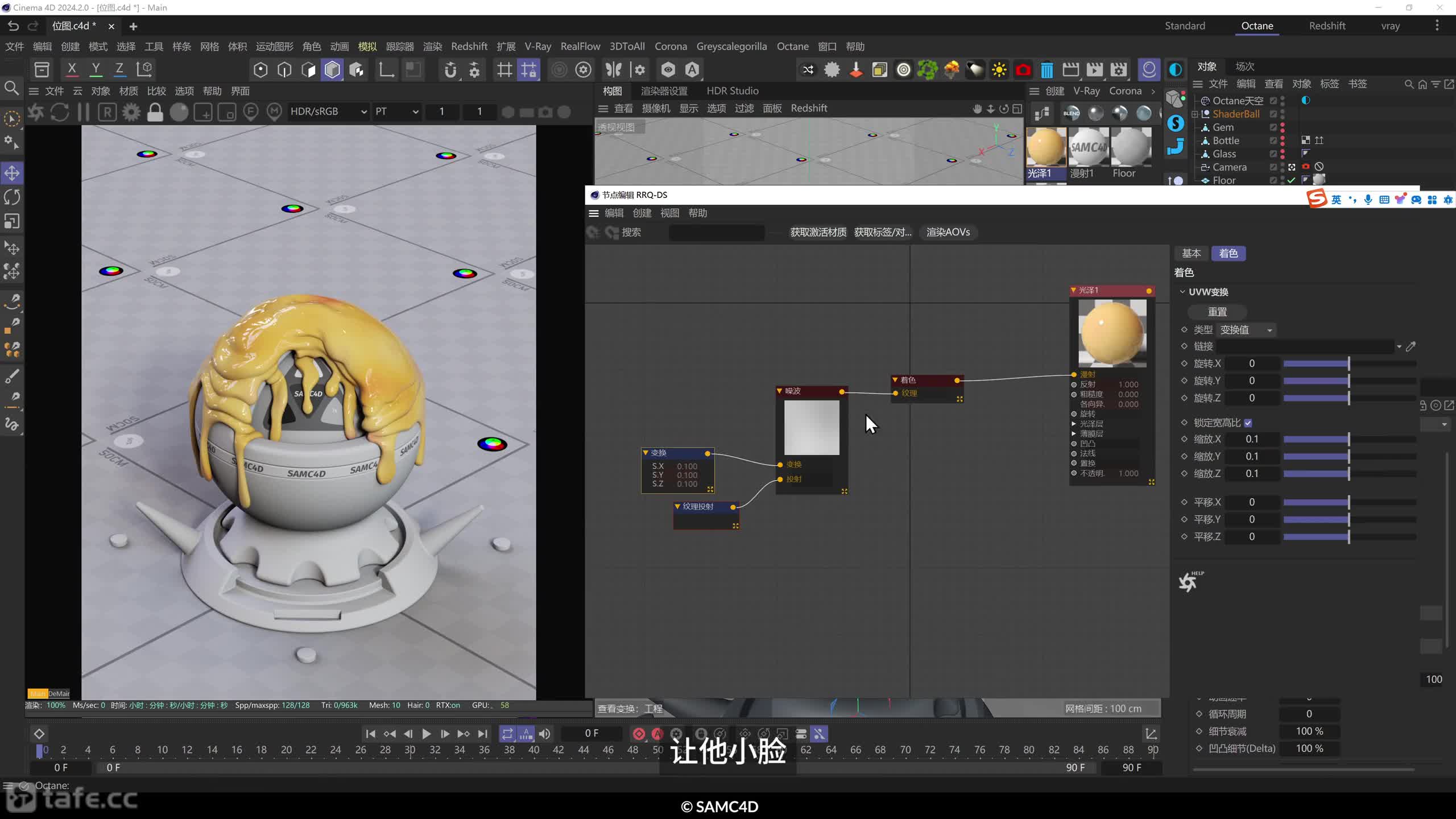The width and height of the screenshot is (1456, 819).
Task: Click the undo arrow icon
Action: point(13,26)
